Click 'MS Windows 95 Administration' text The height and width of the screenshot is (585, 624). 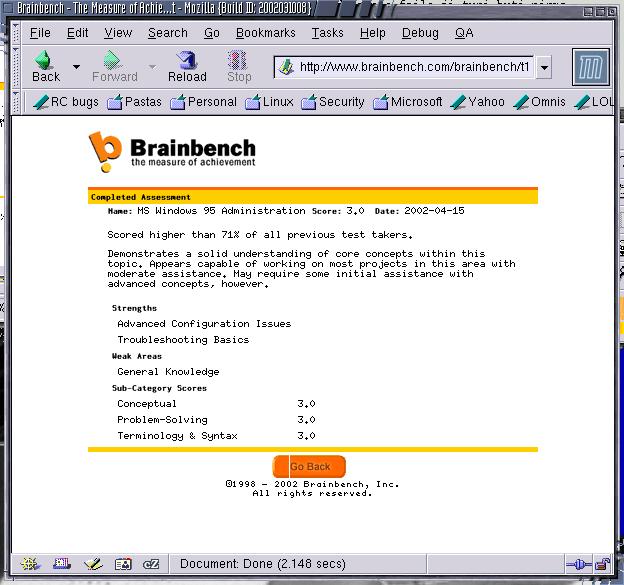point(221,211)
